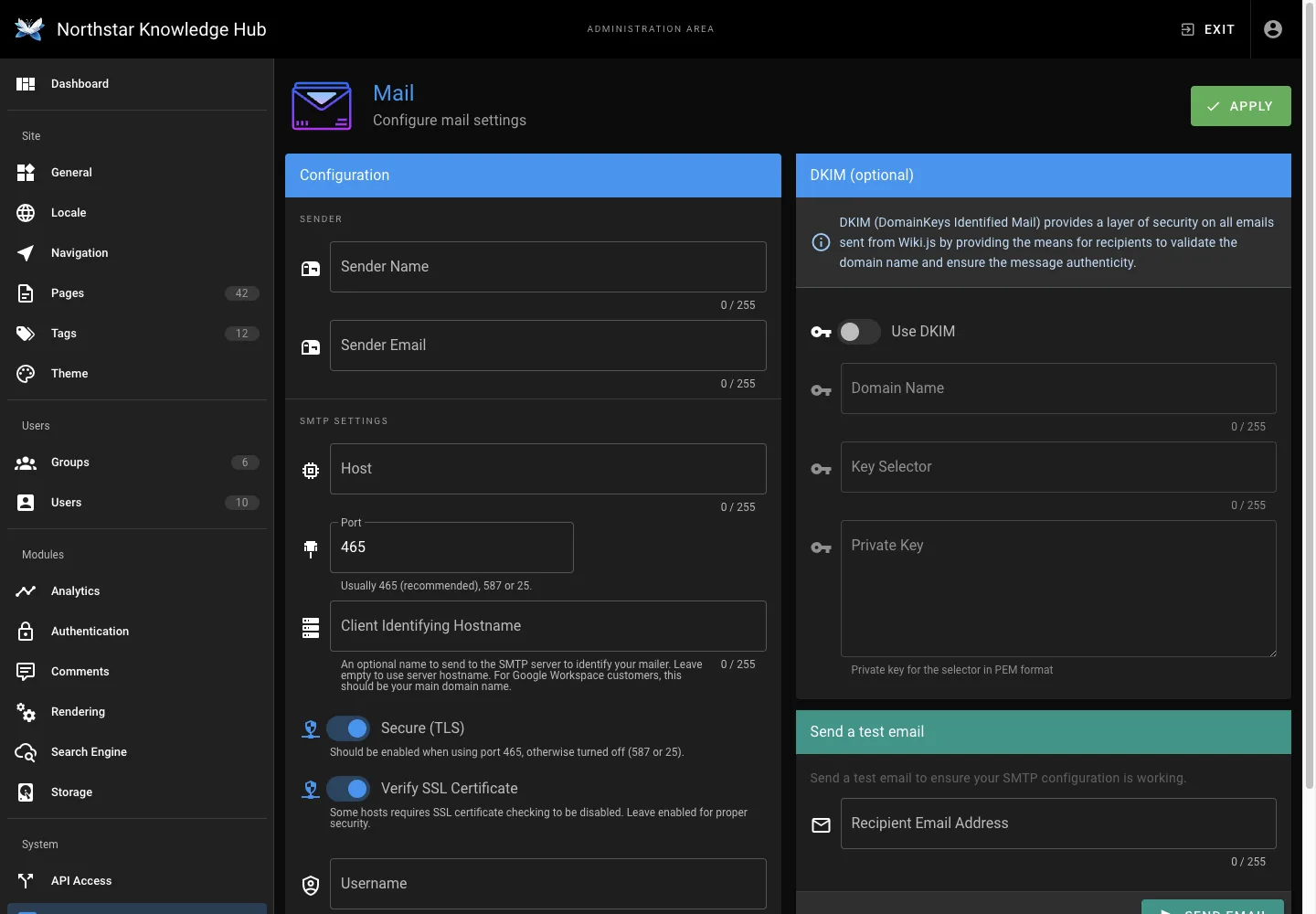Go to Pages admin section
This screenshot has width=1316, height=914.
click(x=137, y=293)
